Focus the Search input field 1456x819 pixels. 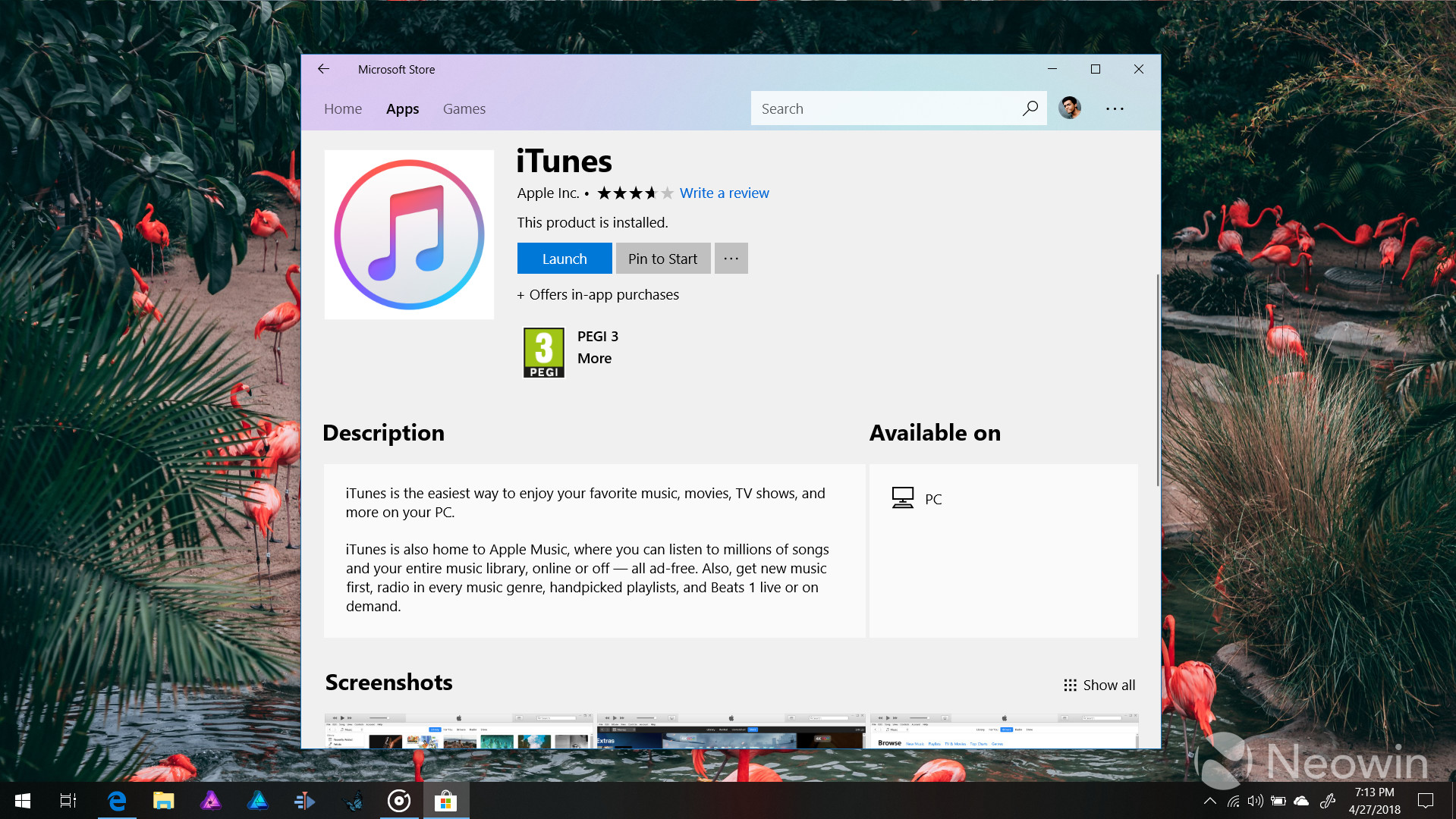[x=884, y=108]
